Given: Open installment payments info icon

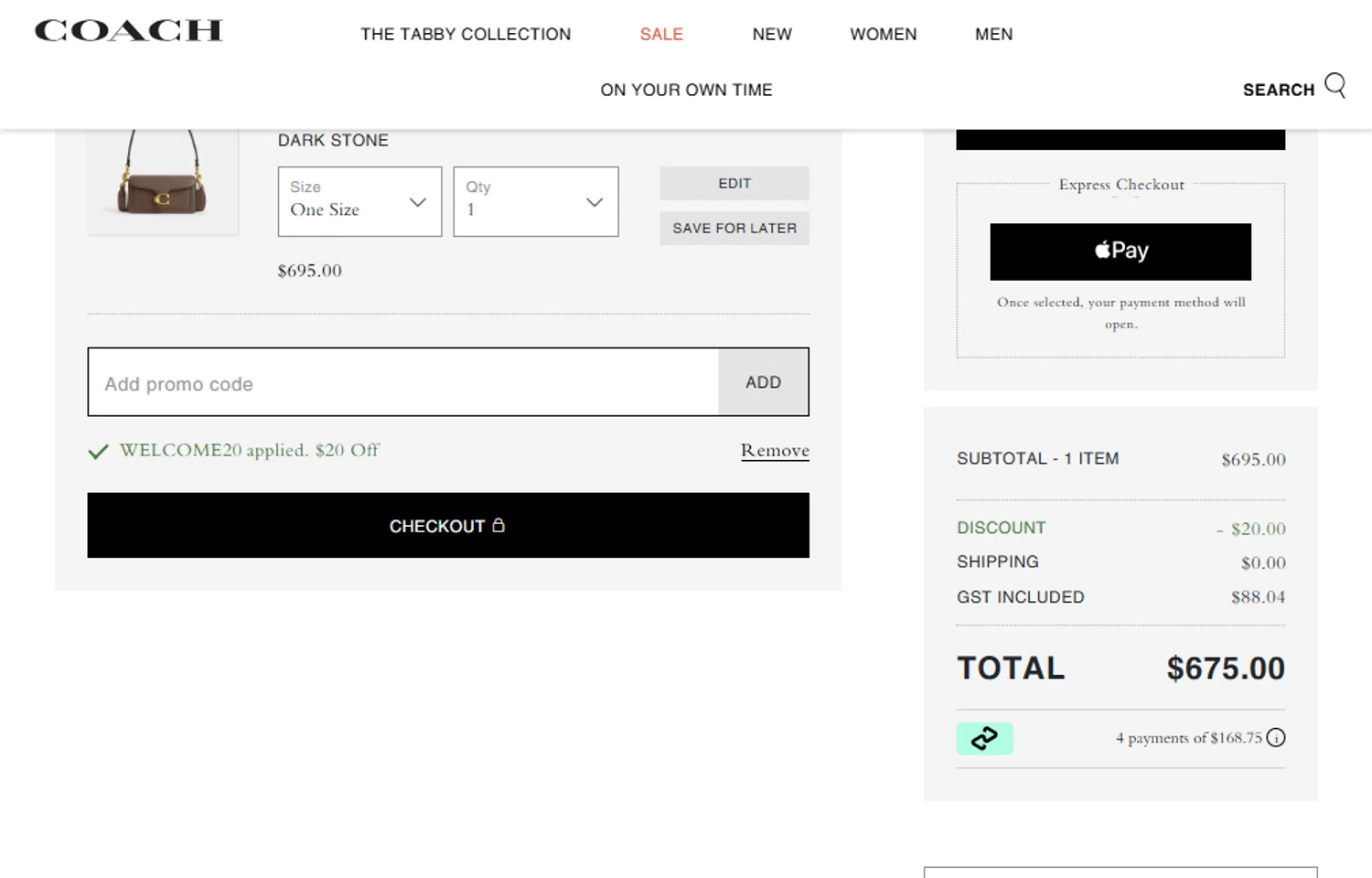Looking at the screenshot, I should tap(1276, 737).
